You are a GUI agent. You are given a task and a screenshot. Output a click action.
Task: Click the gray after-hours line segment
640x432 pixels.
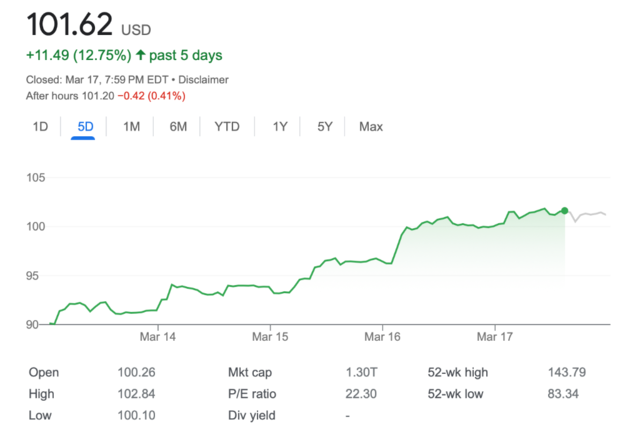590,215
